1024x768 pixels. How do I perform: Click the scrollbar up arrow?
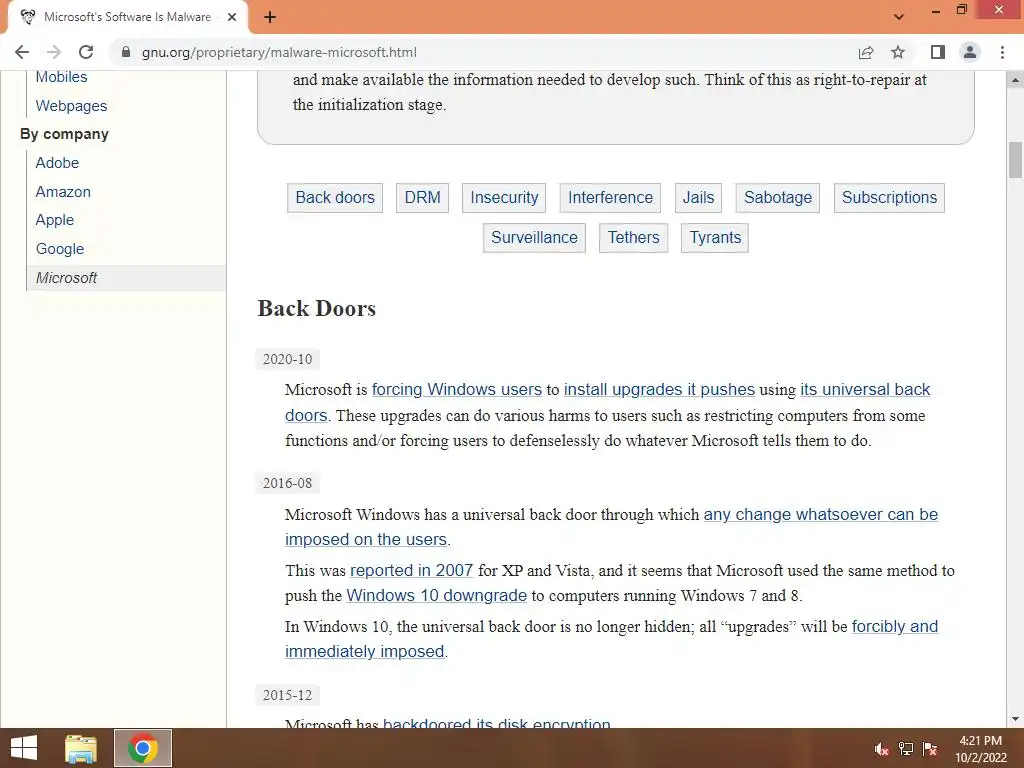(x=1015, y=80)
